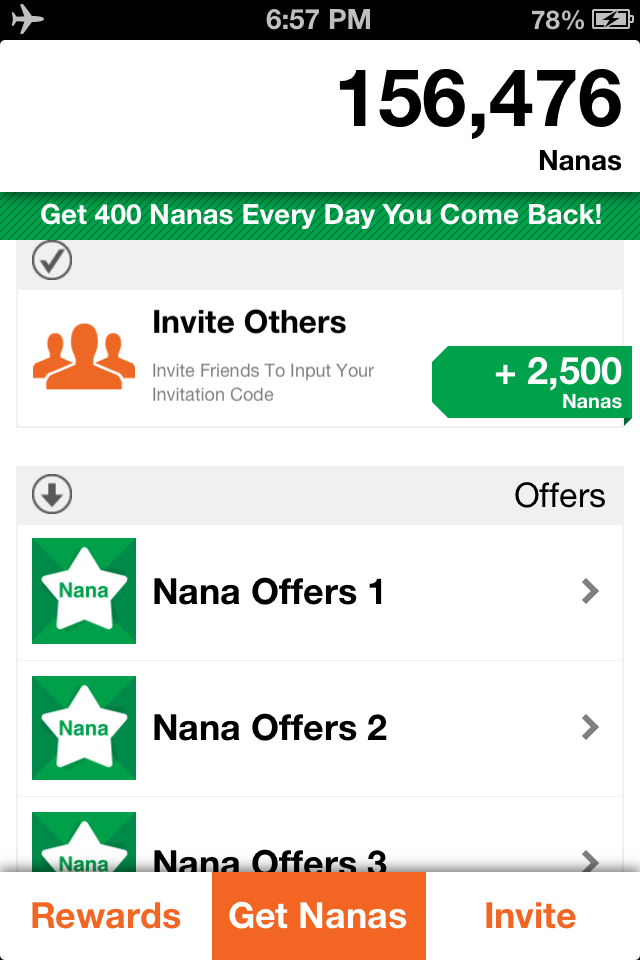Open the Invite Others title text
Viewport: 640px width, 960px height.
(x=249, y=322)
